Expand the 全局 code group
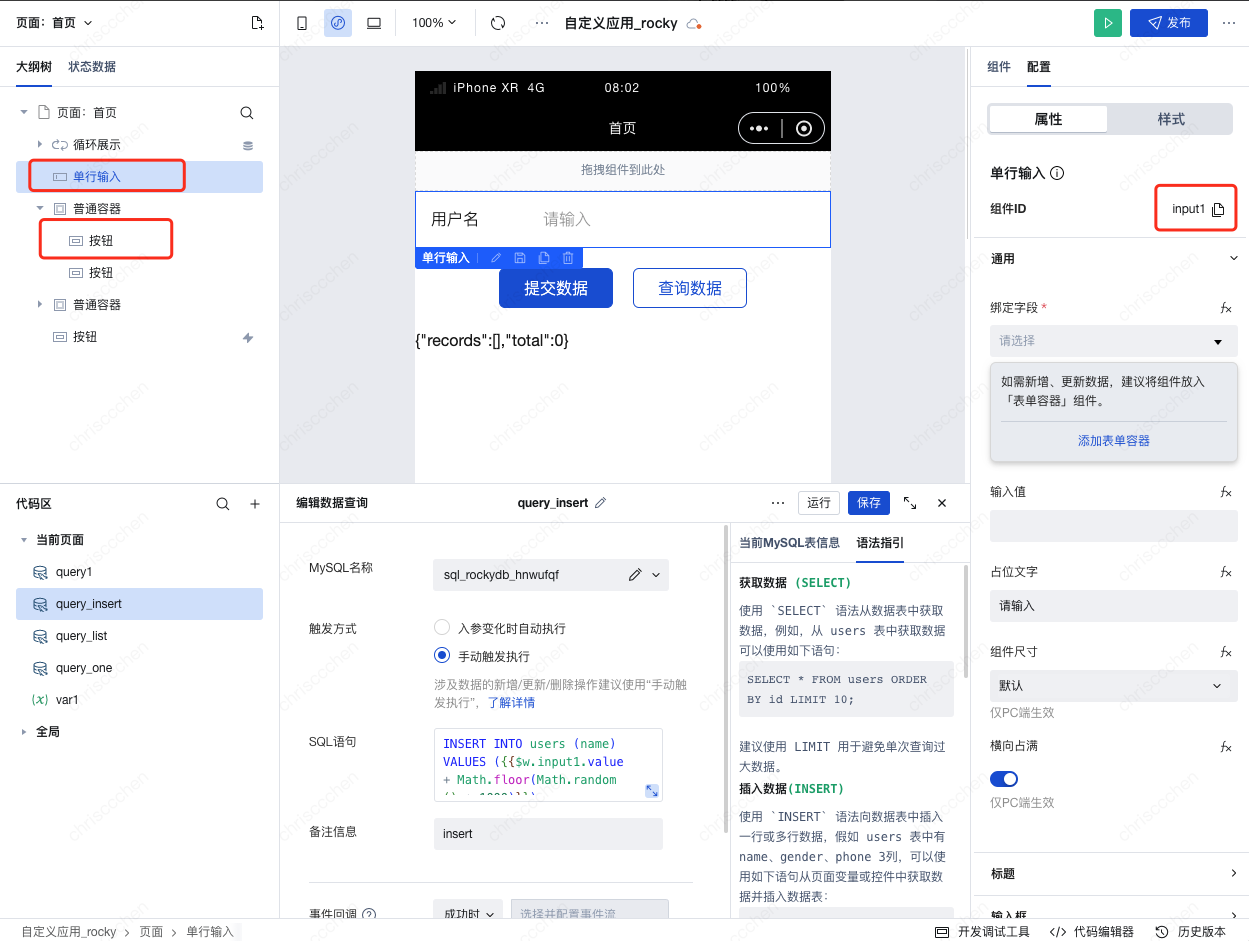 [24, 732]
